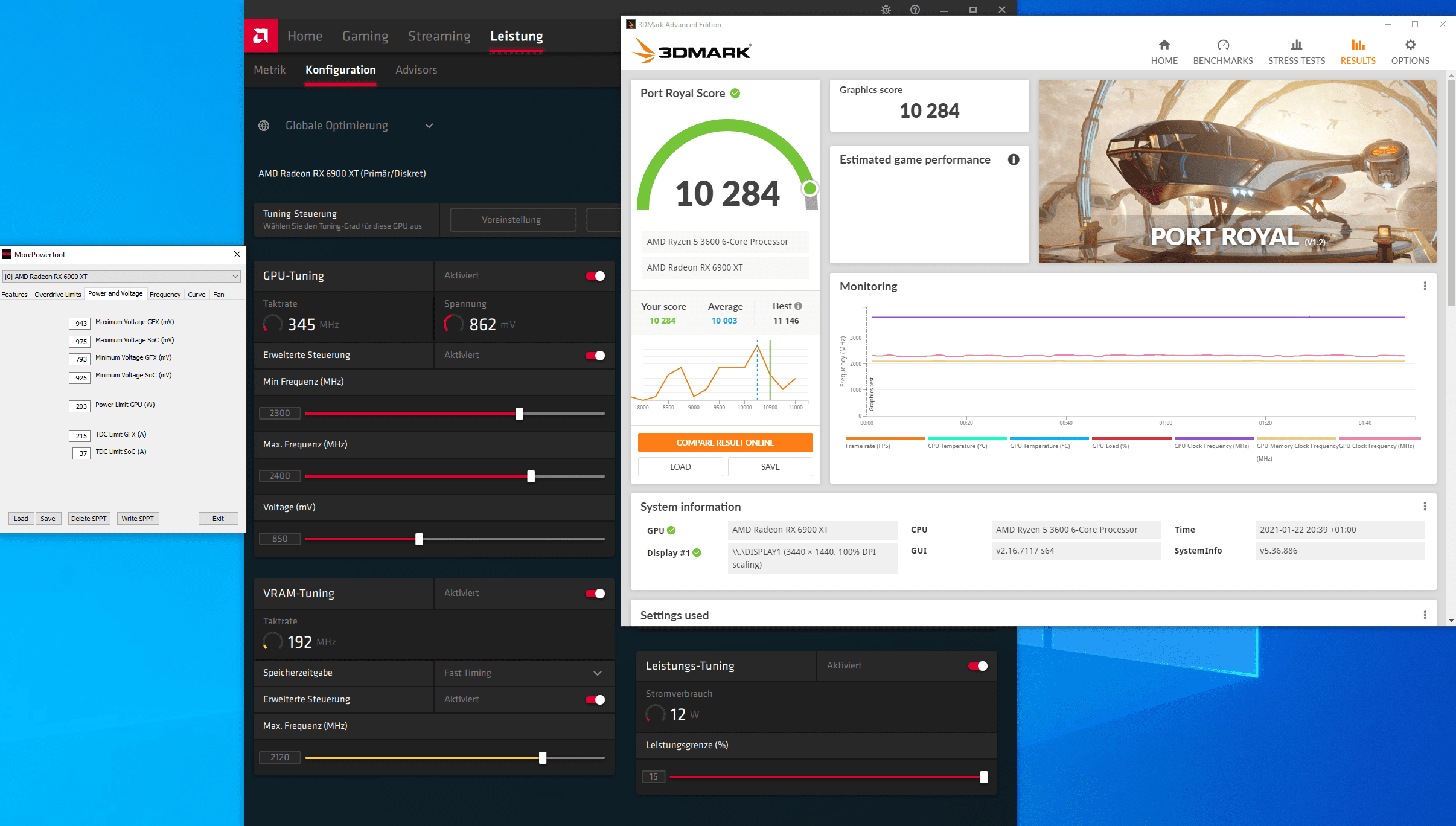Select the Overdrive Limits tab in MorePowerTool

pyautogui.click(x=58, y=295)
